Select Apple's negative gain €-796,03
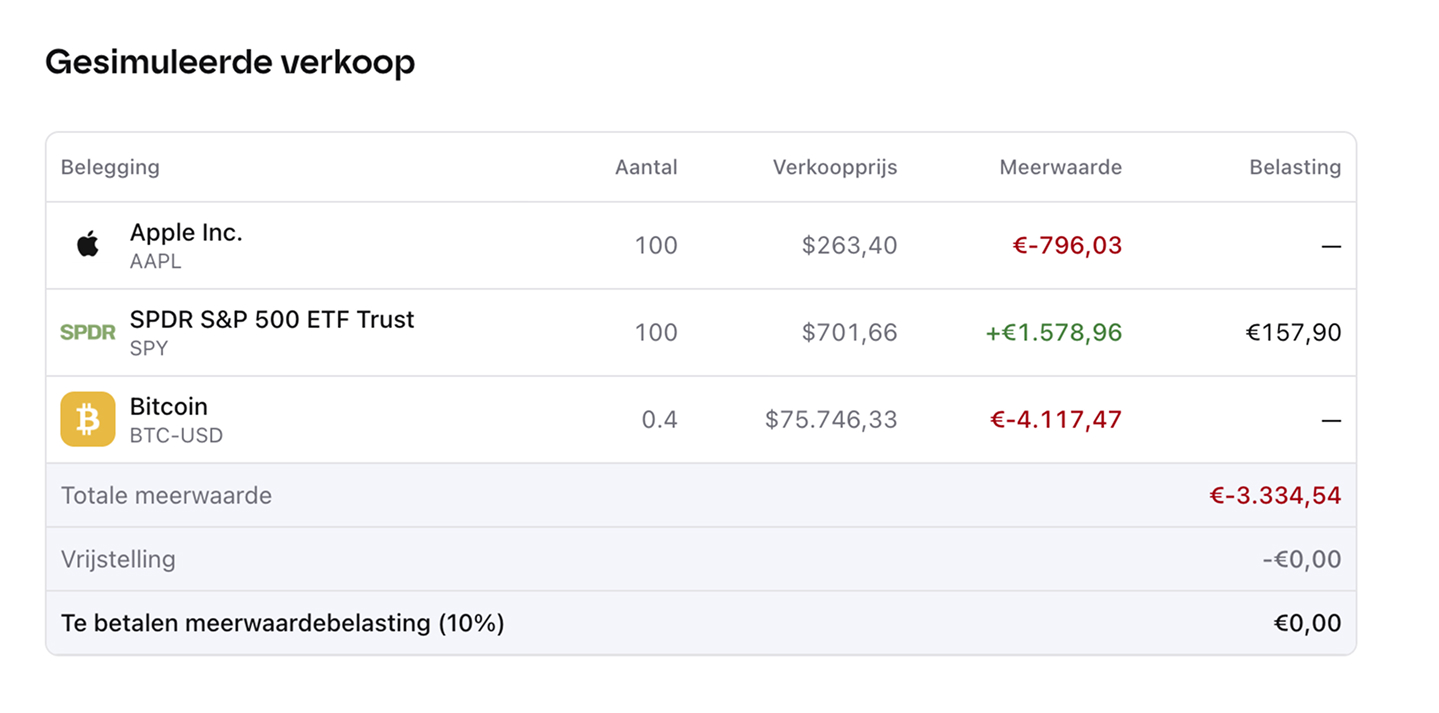Image resolution: width=1439 pixels, height=713 pixels. coord(1067,245)
